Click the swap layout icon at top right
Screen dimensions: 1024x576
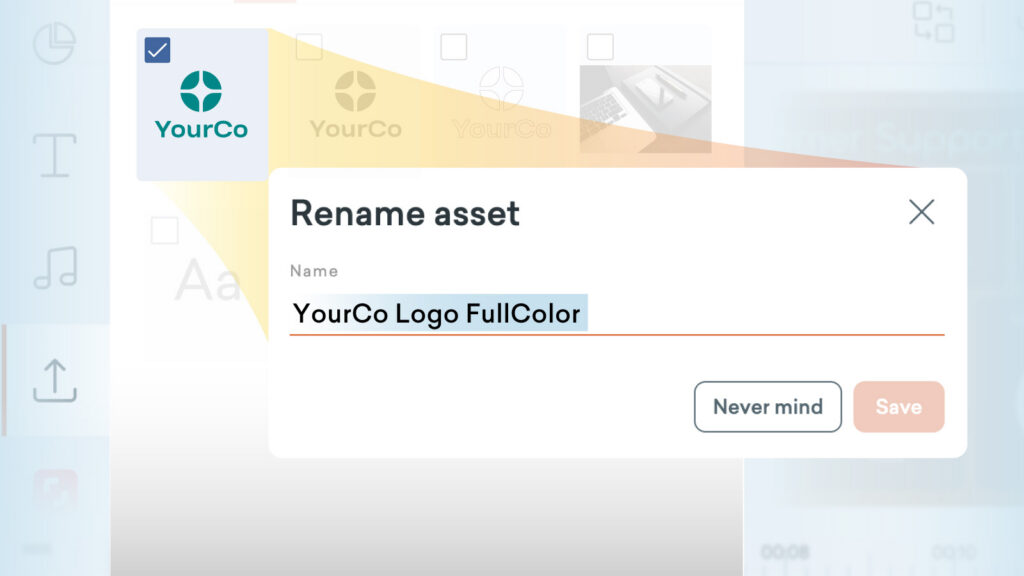pos(933,22)
